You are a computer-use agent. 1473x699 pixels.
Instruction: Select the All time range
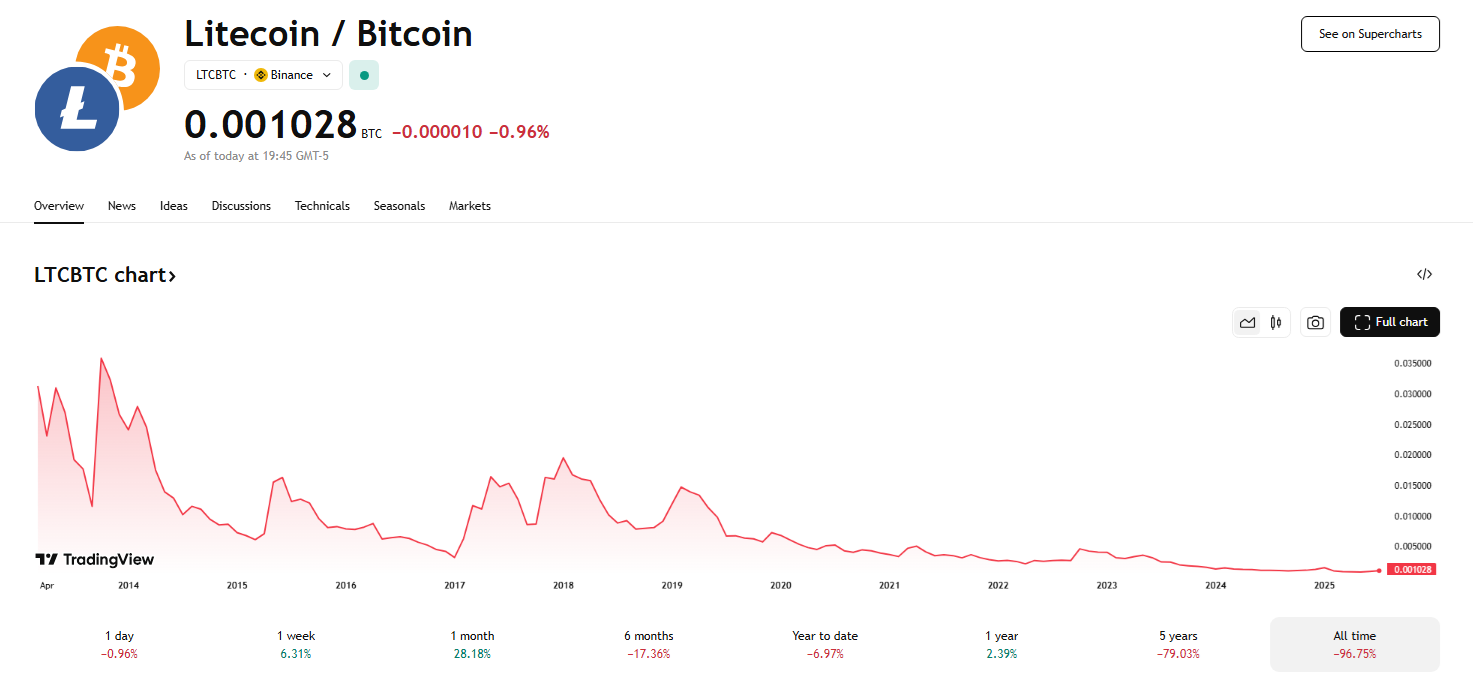1355,644
